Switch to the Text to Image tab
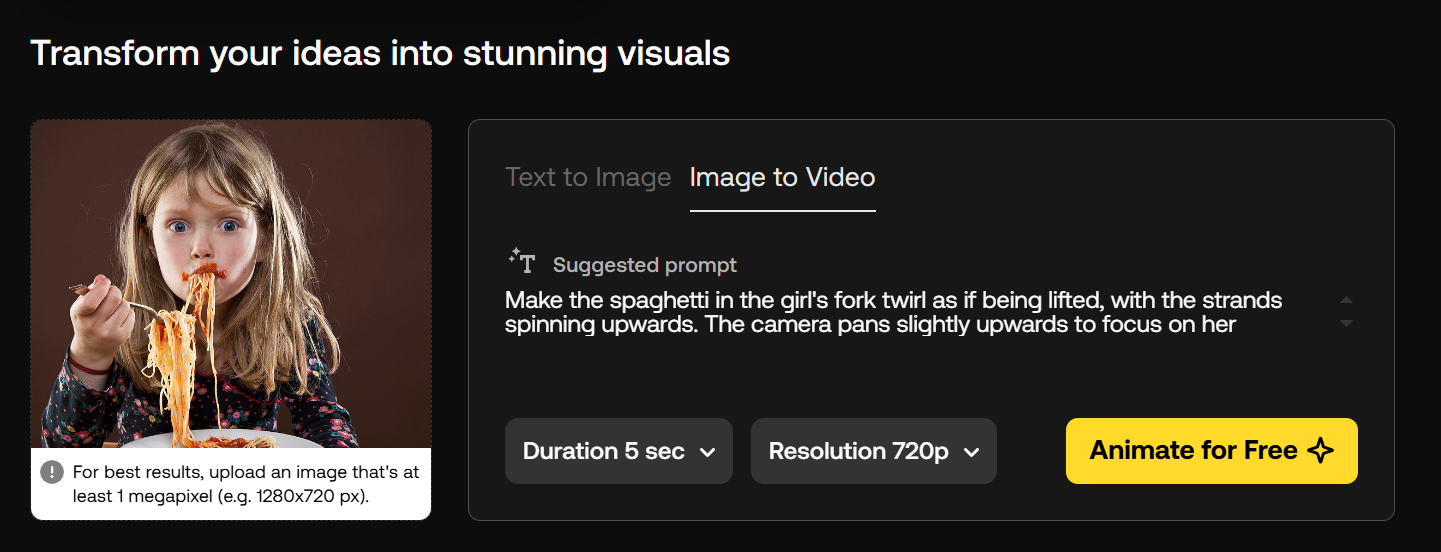This screenshot has width=1441, height=552. coord(588,178)
